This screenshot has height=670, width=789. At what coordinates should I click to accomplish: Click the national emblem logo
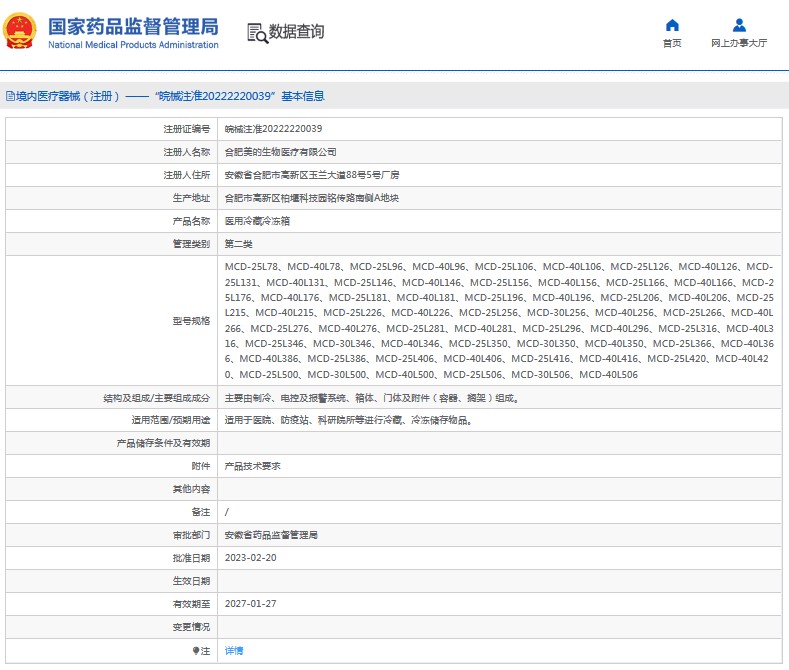[20, 31]
